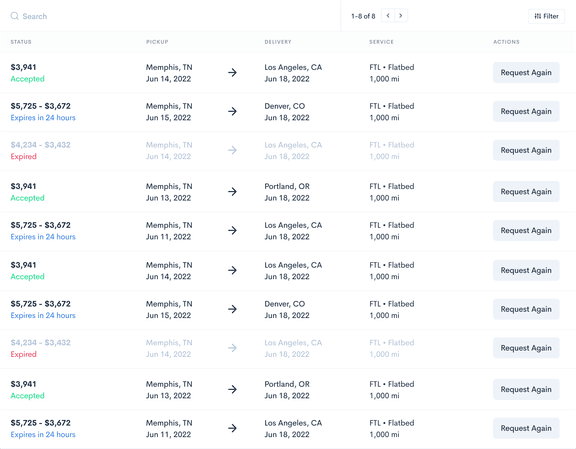Request Again for first Expired quote

(526, 150)
